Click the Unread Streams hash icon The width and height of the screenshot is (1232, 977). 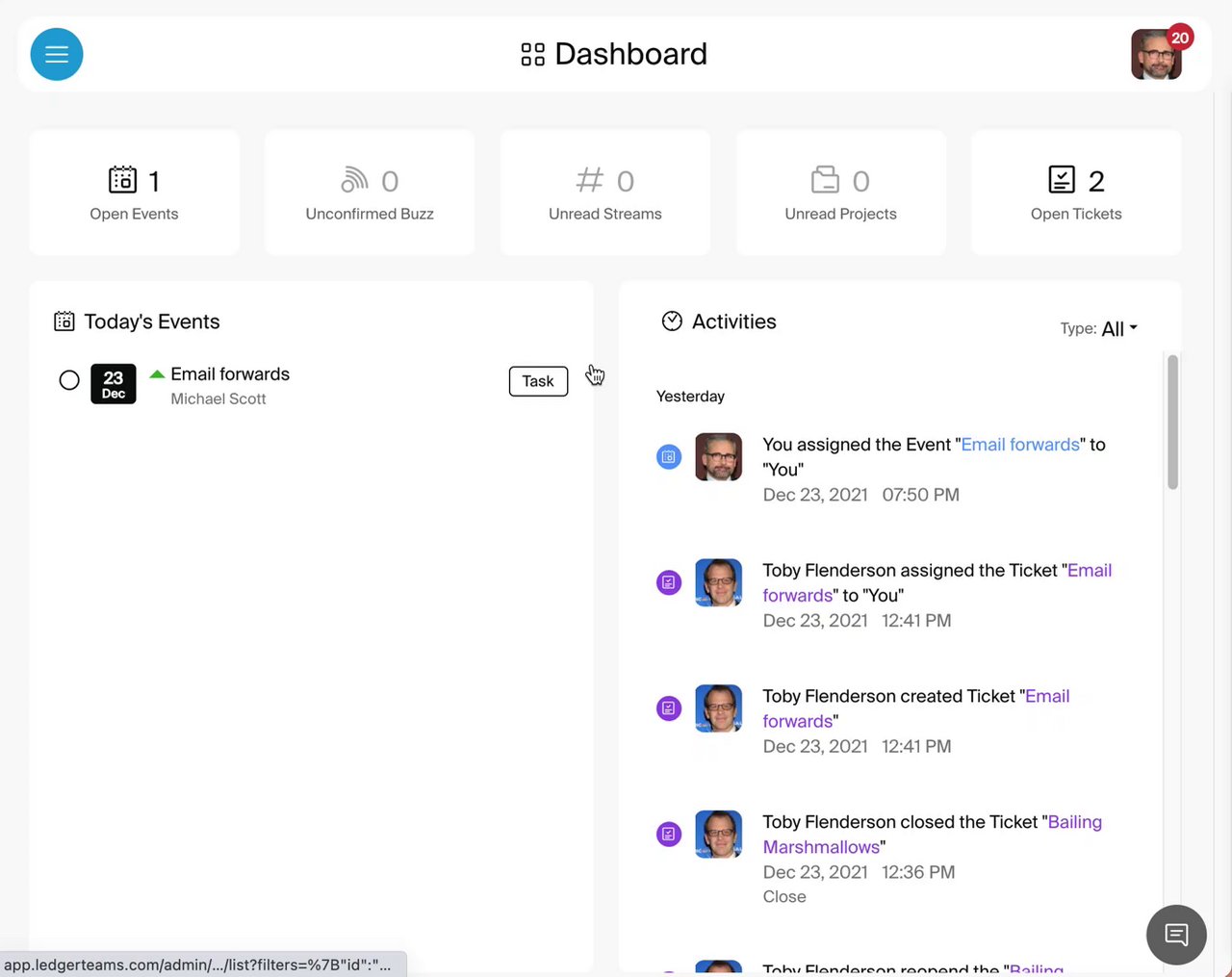click(x=590, y=180)
